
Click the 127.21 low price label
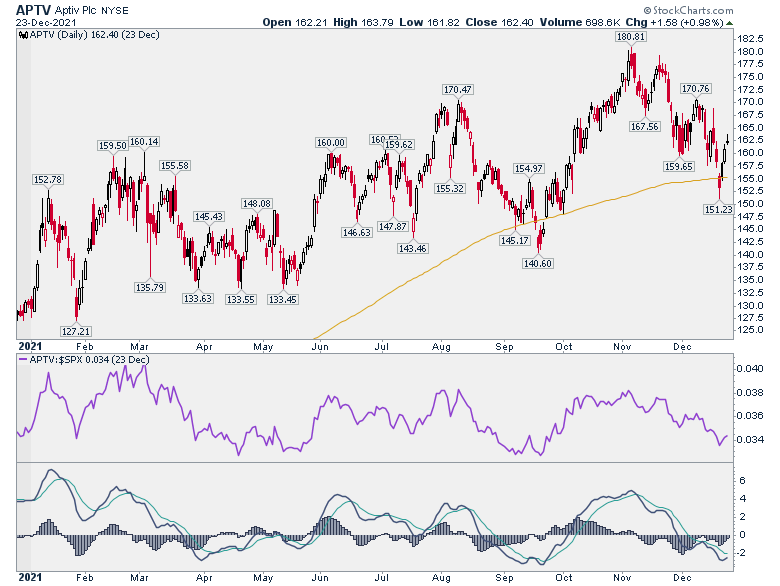pos(76,331)
